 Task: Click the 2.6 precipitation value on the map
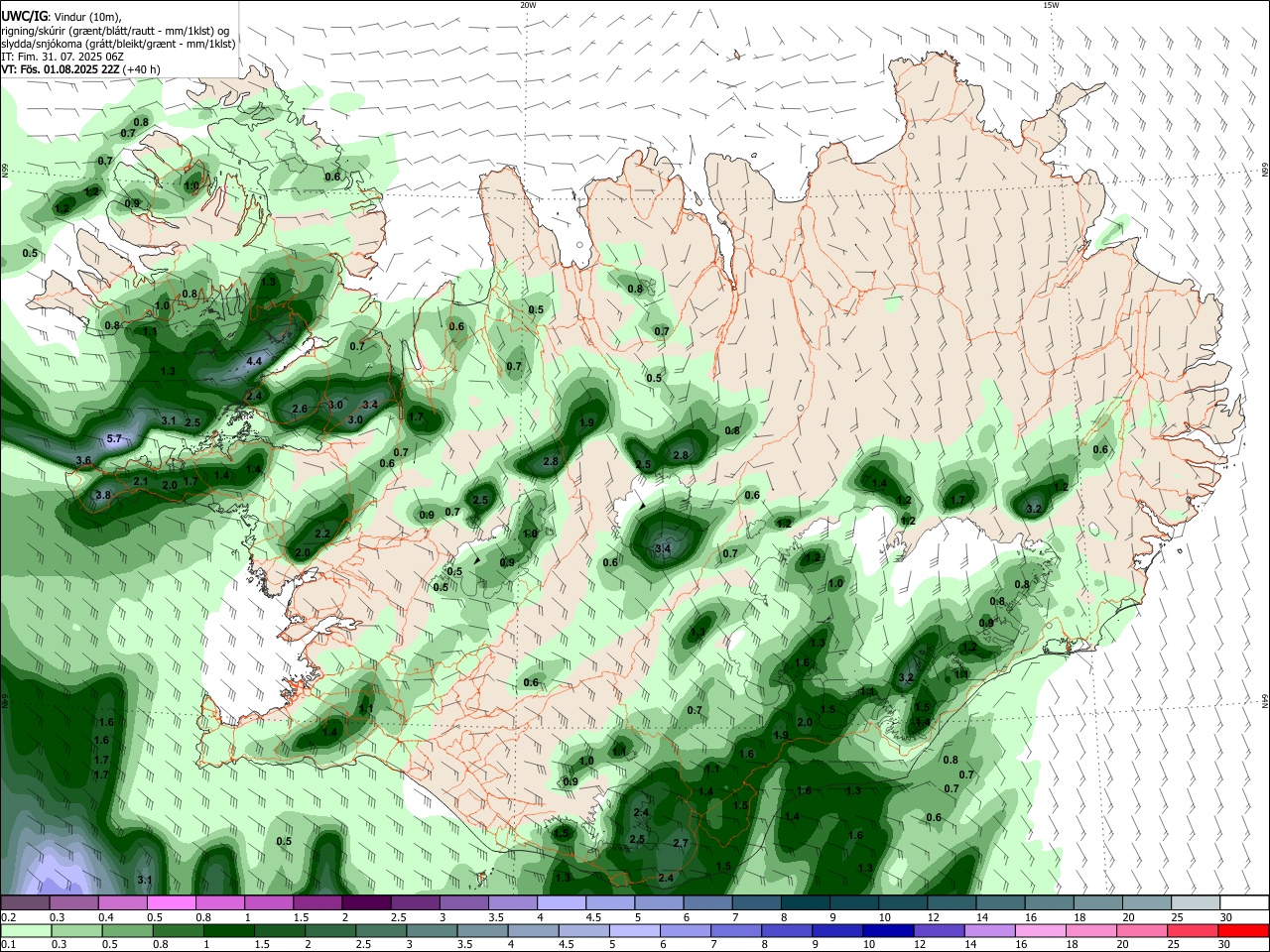[x=300, y=409]
